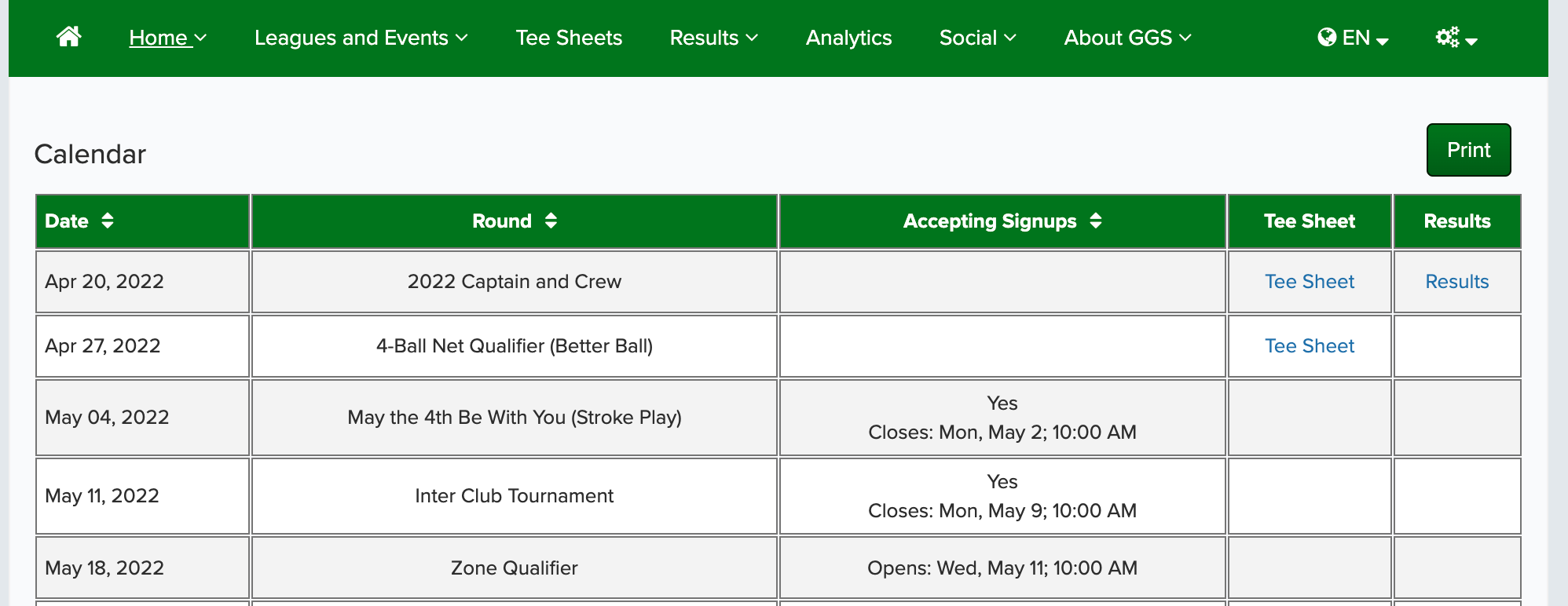The width and height of the screenshot is (1568, 606).
Task: Sort by Round column arrows
Action: click(551, 221)
